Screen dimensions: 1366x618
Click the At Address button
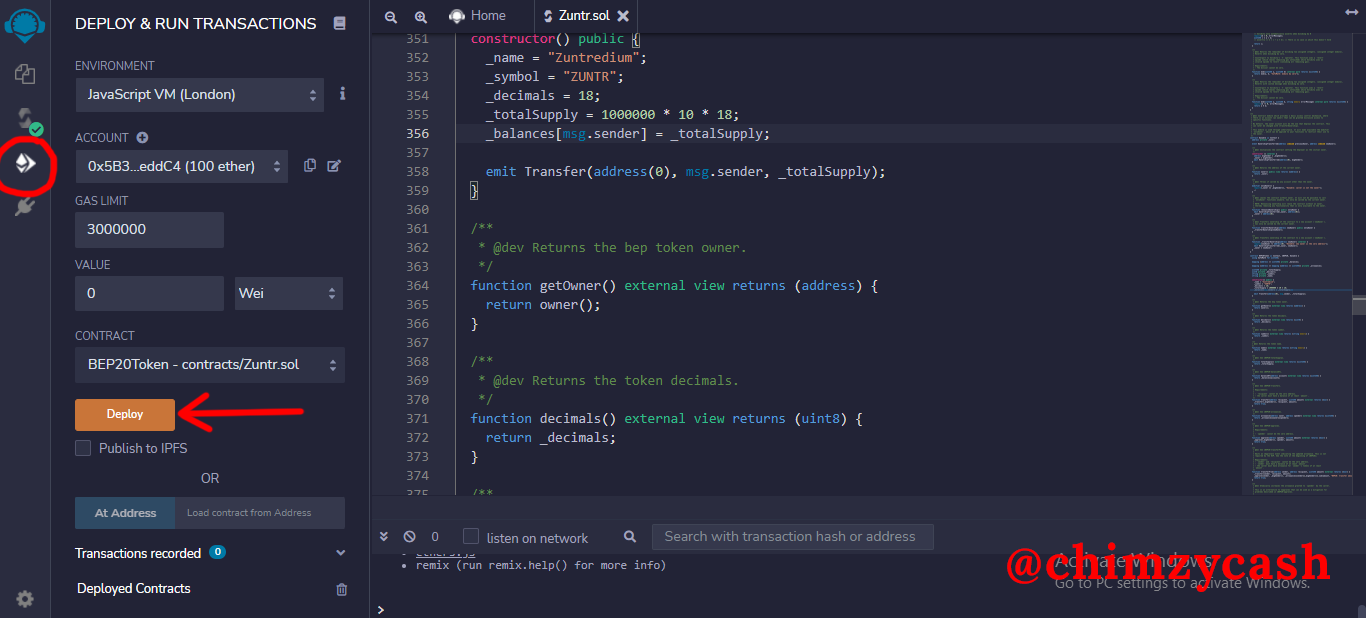coord(125,513)
